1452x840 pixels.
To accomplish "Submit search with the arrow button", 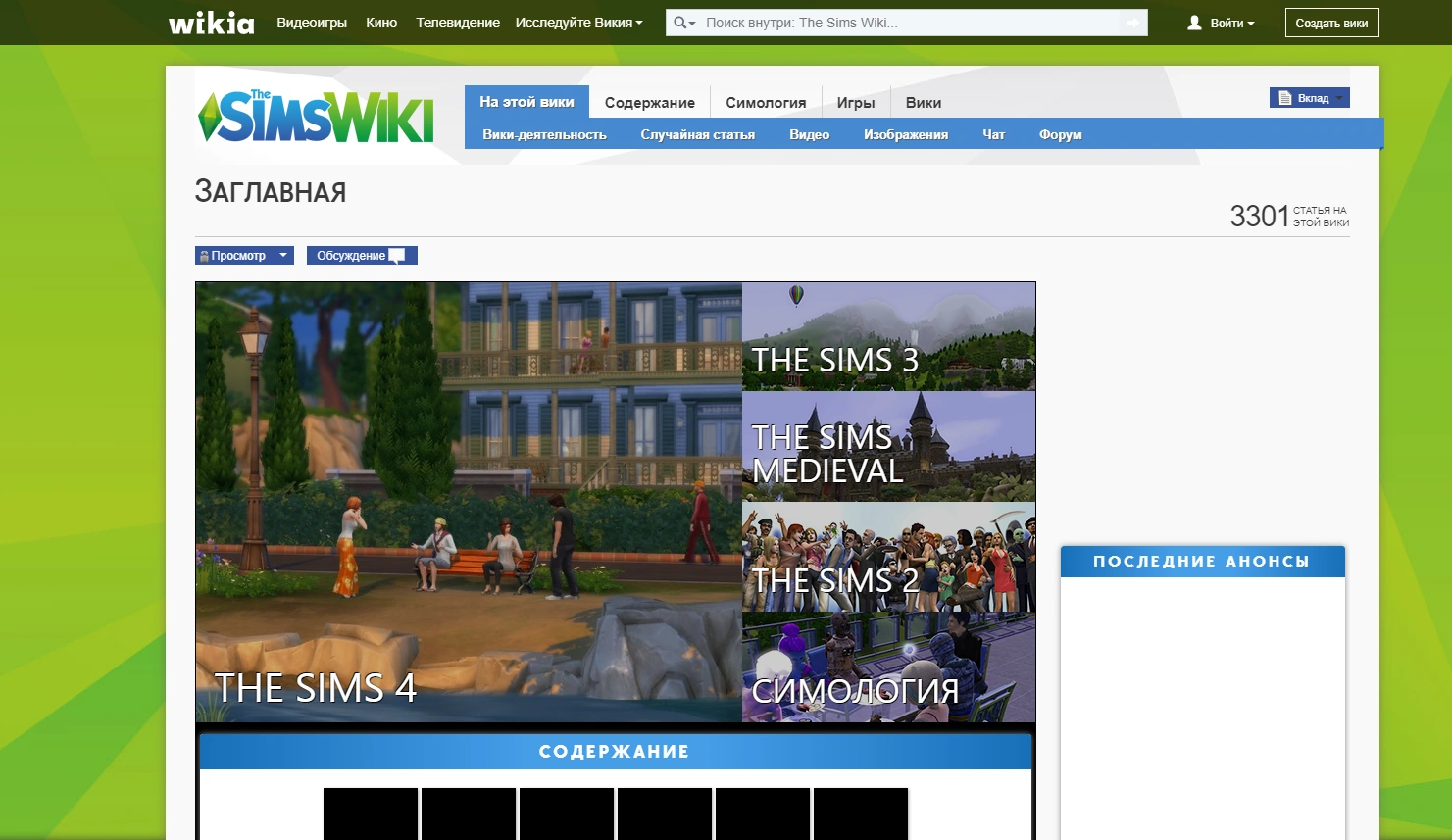I will pyautogui.click(x=1133, y=23).
